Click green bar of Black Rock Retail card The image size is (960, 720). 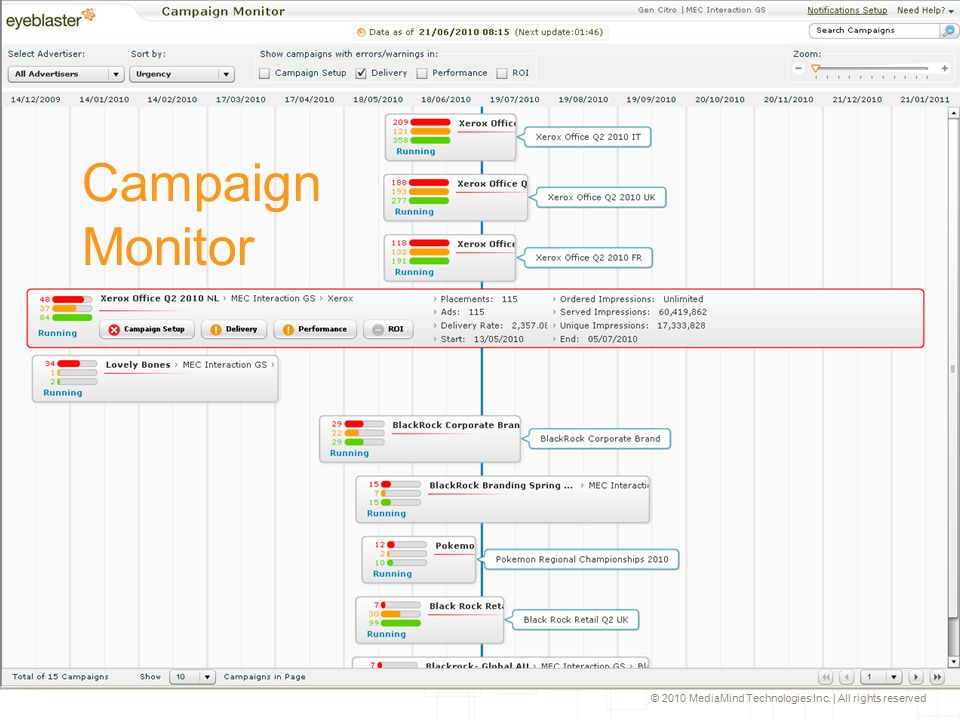pyautogui.click(x=400, y=623)
